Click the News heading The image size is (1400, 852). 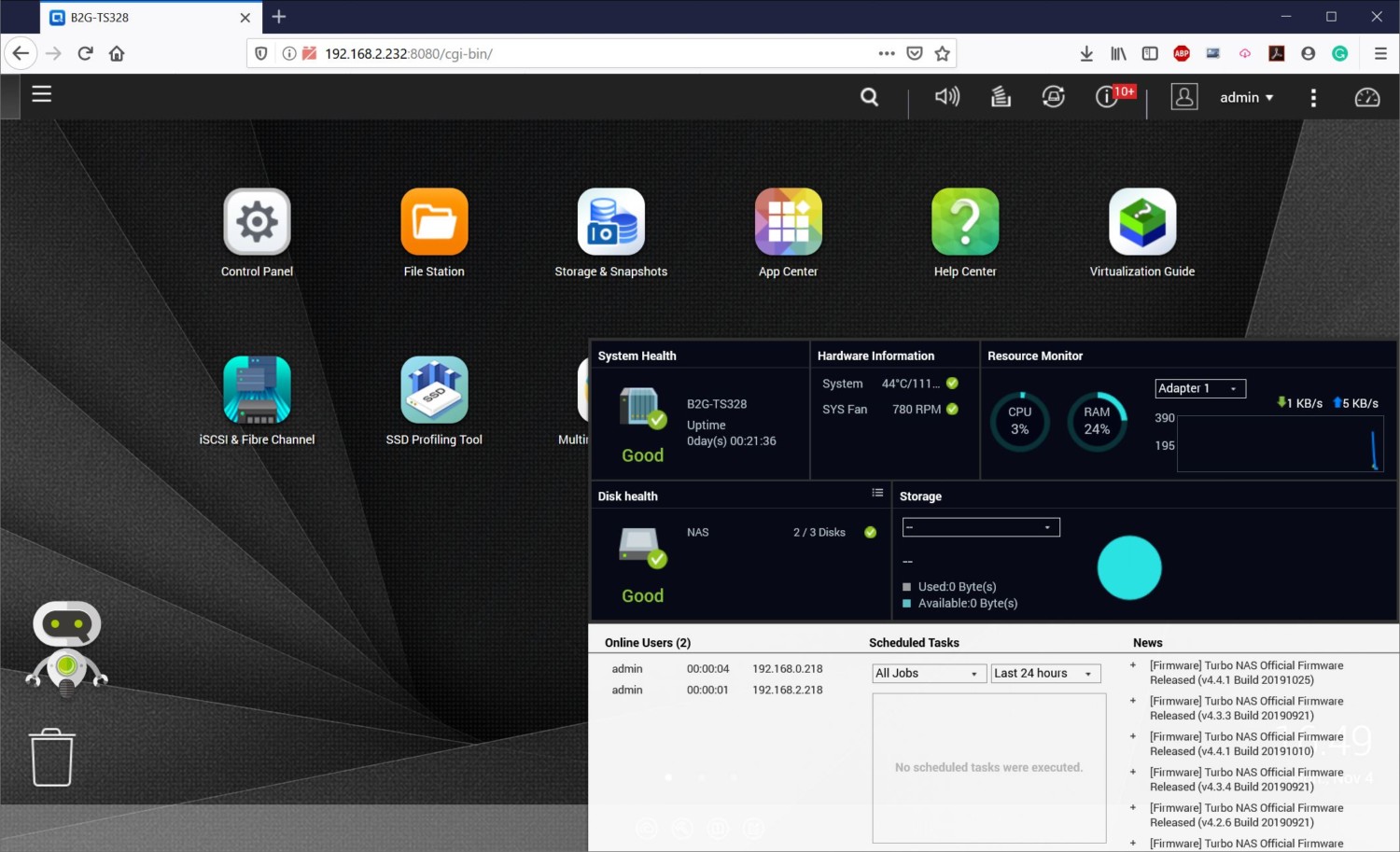[1147, 643]
